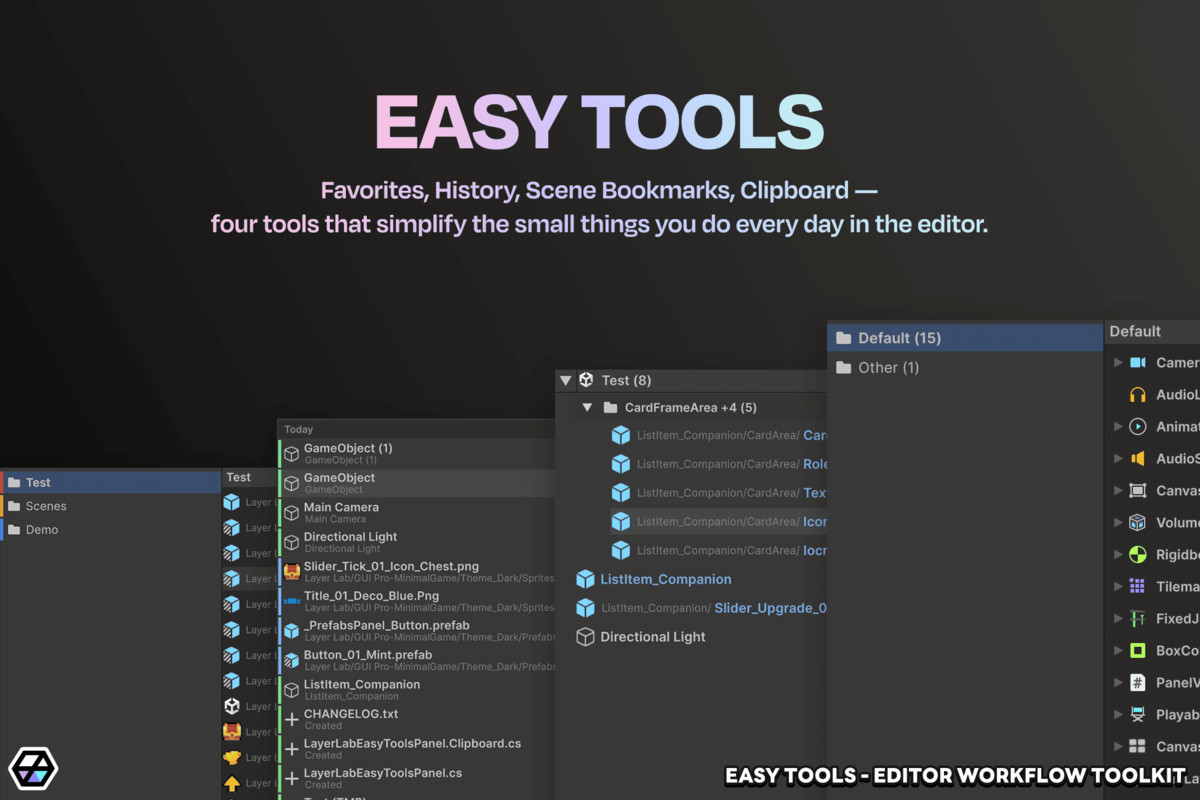Select the Default (15) clipboard group
Screen dimensions: 1200x800
pos(966,338)
